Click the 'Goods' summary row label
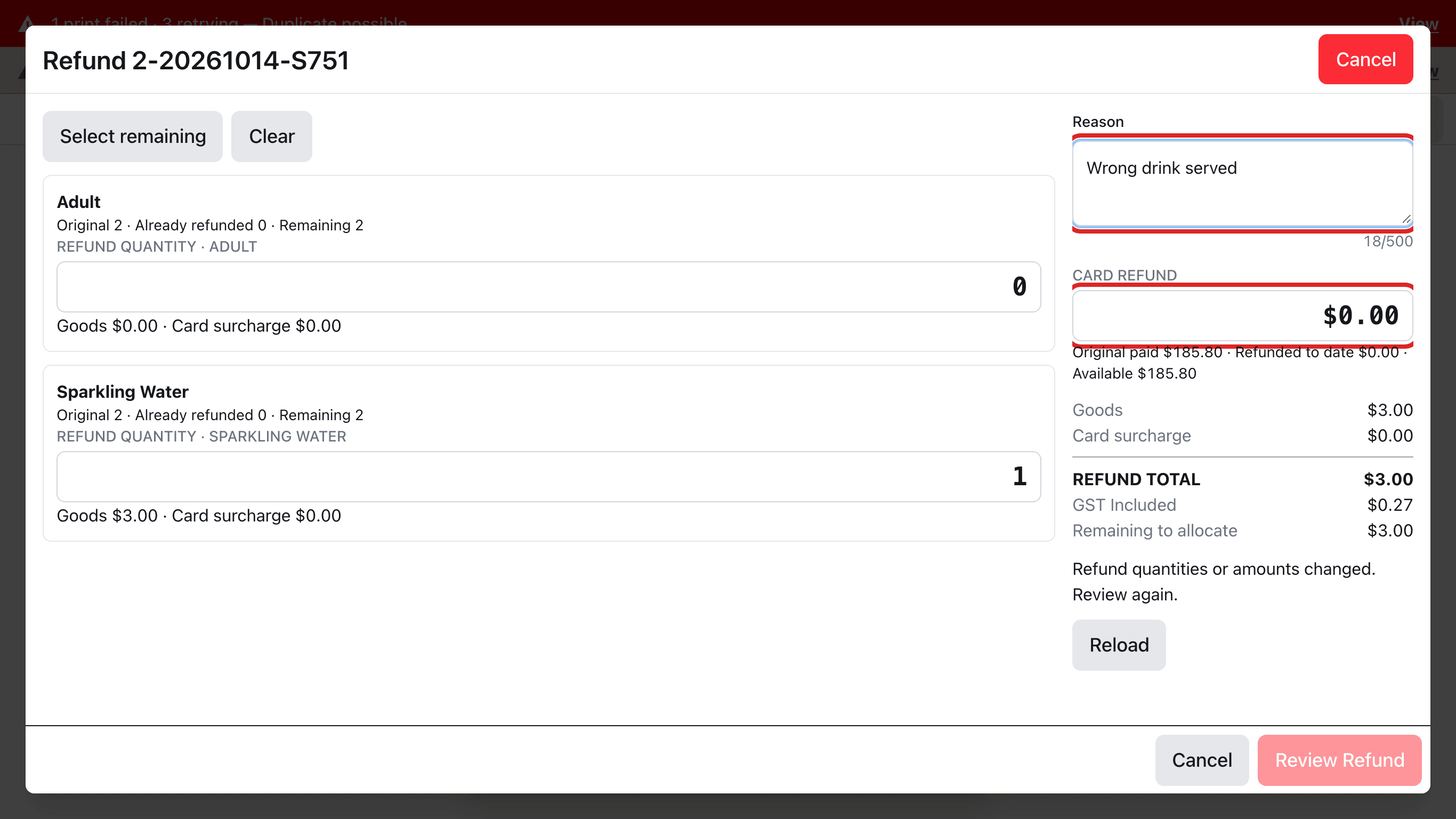 coord(1097,411)
